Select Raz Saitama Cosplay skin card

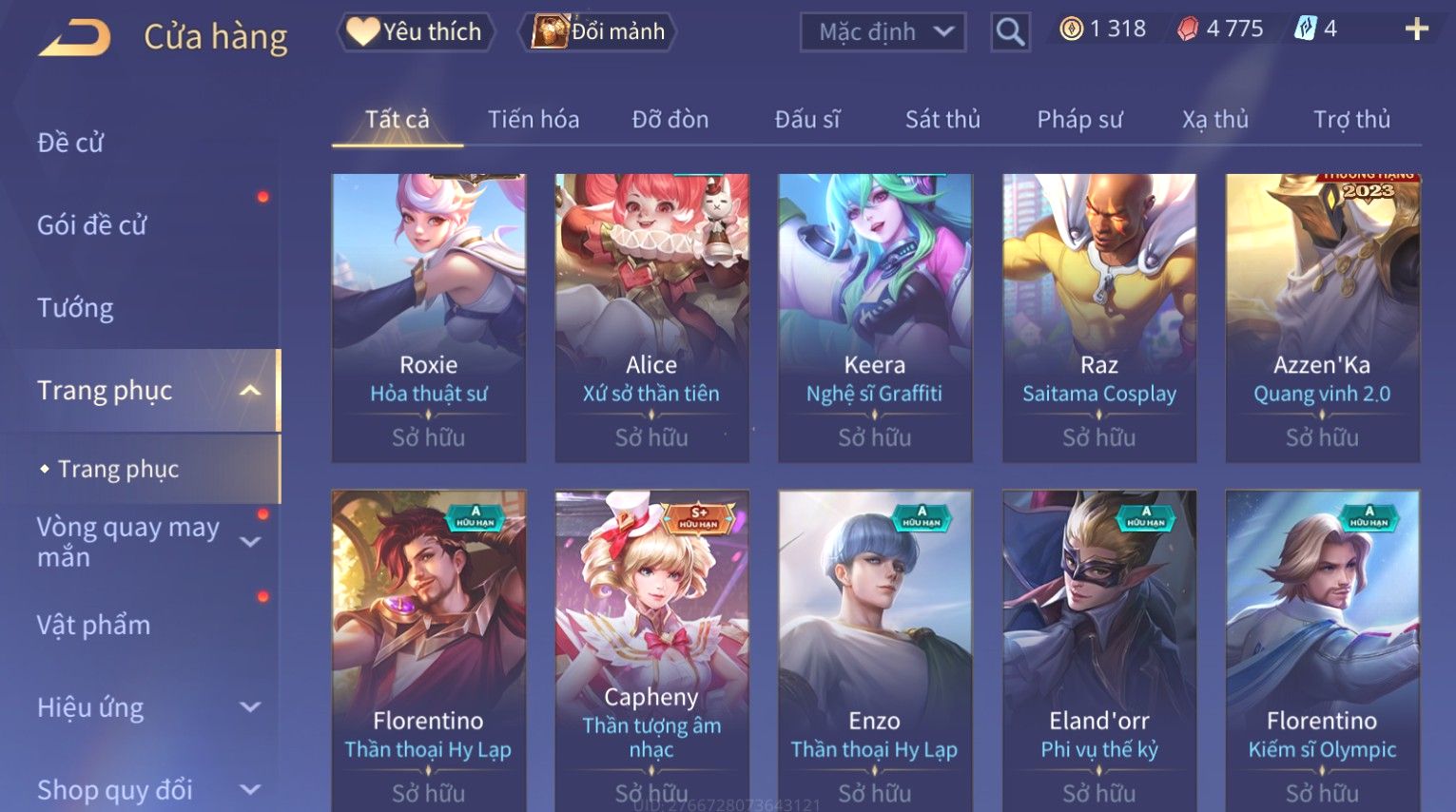1099,319
